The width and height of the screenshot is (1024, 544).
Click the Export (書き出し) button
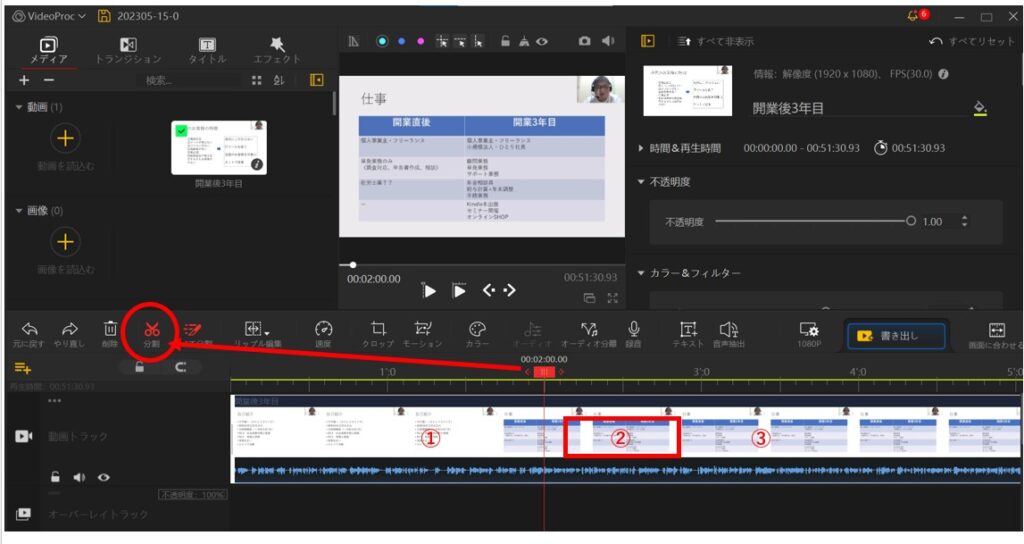click(895, 336)
